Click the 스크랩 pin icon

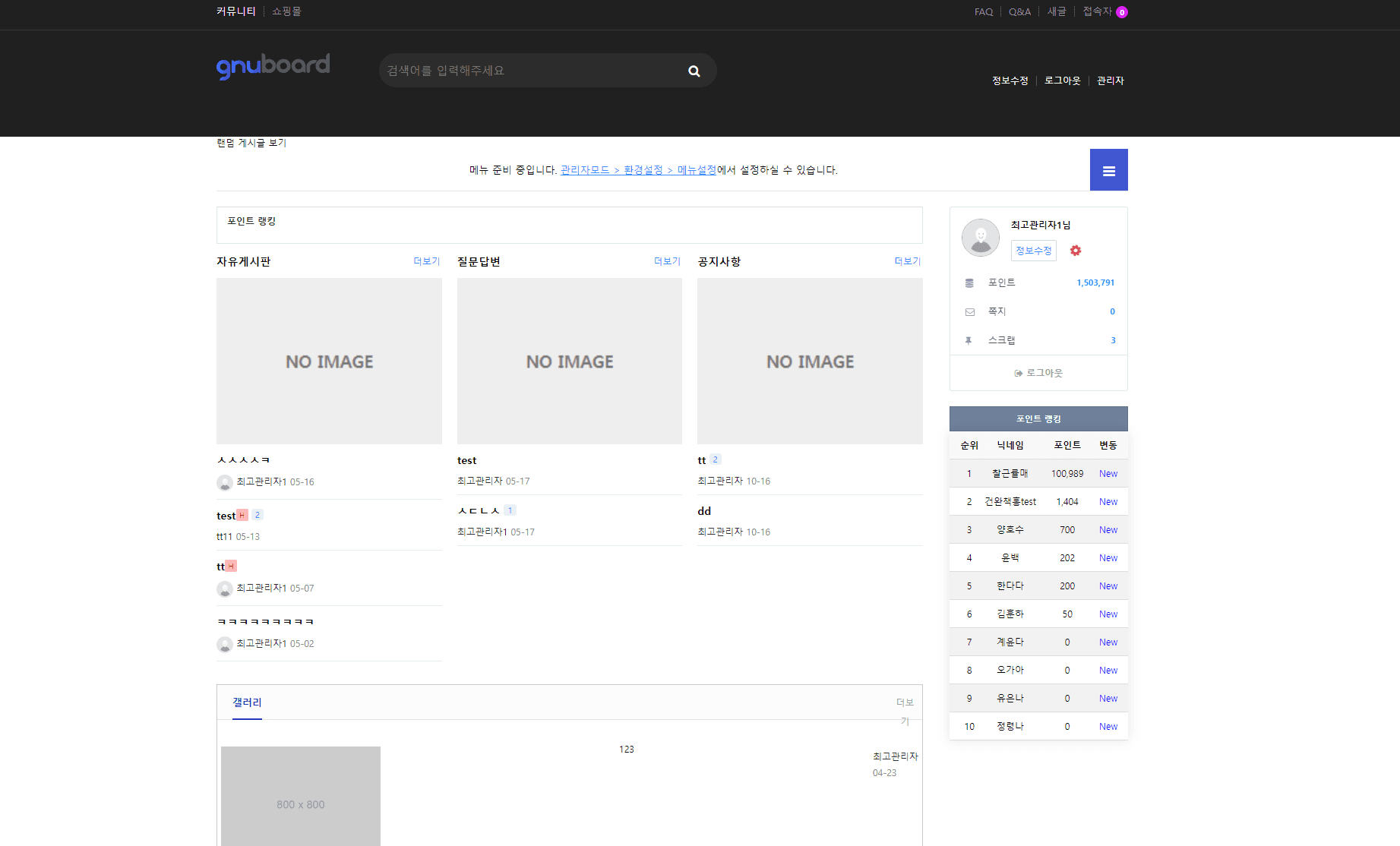click(969, 341)
